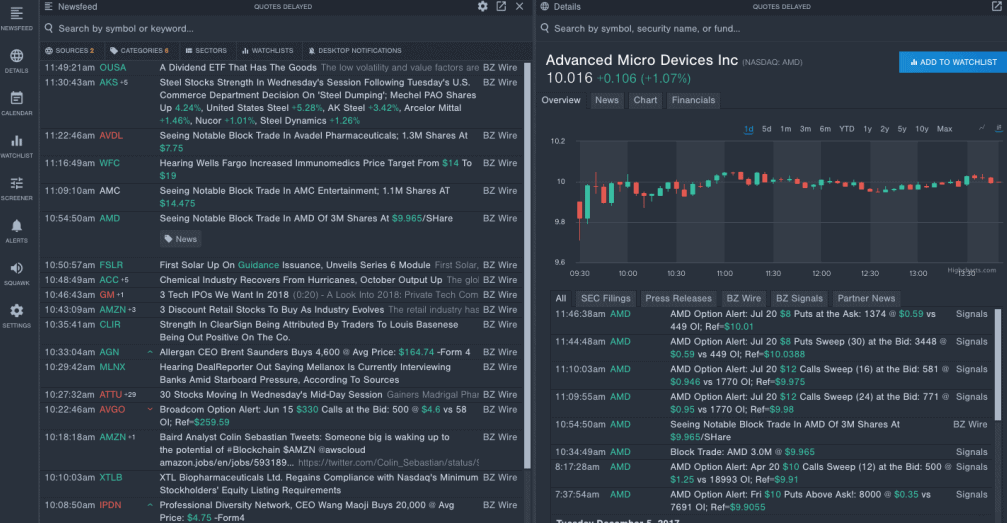
Task: Set chart range to 1d
Action: [x=748, y=129]
